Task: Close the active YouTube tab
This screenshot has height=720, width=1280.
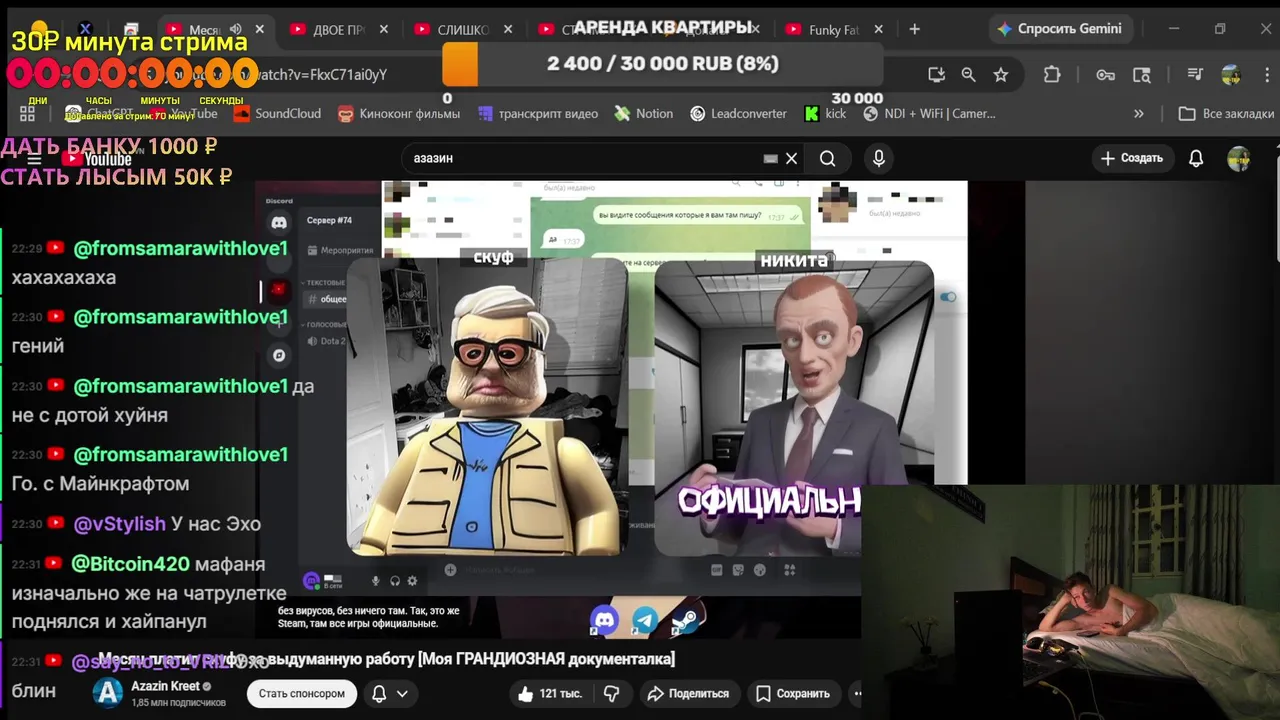Action: (x=260, y=29)
